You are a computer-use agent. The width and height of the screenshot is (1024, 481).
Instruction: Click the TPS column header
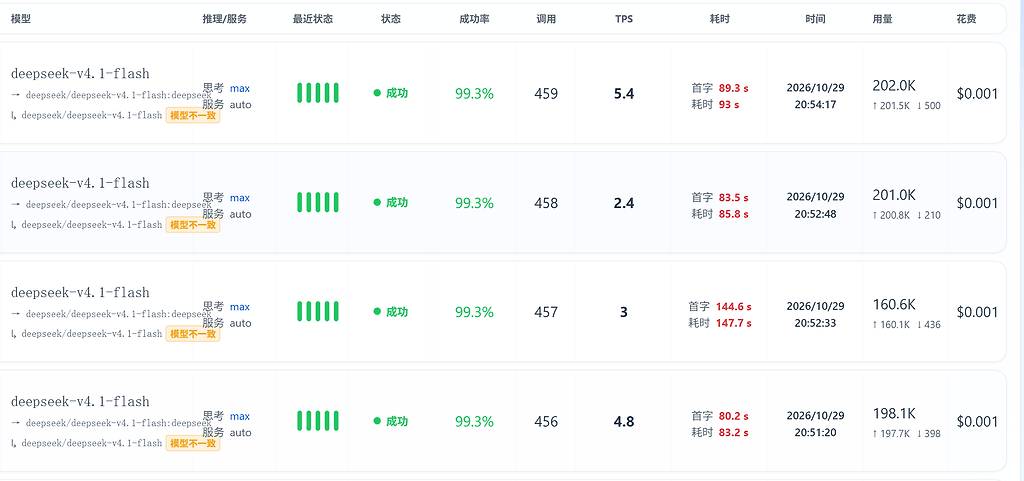[624, 19]
